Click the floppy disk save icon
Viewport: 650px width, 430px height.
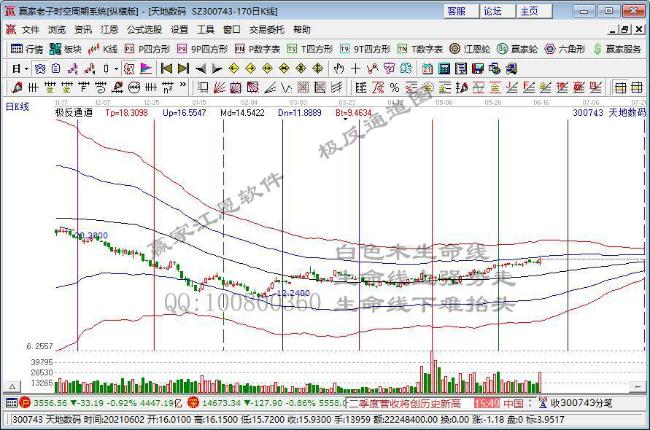[478, 68]
